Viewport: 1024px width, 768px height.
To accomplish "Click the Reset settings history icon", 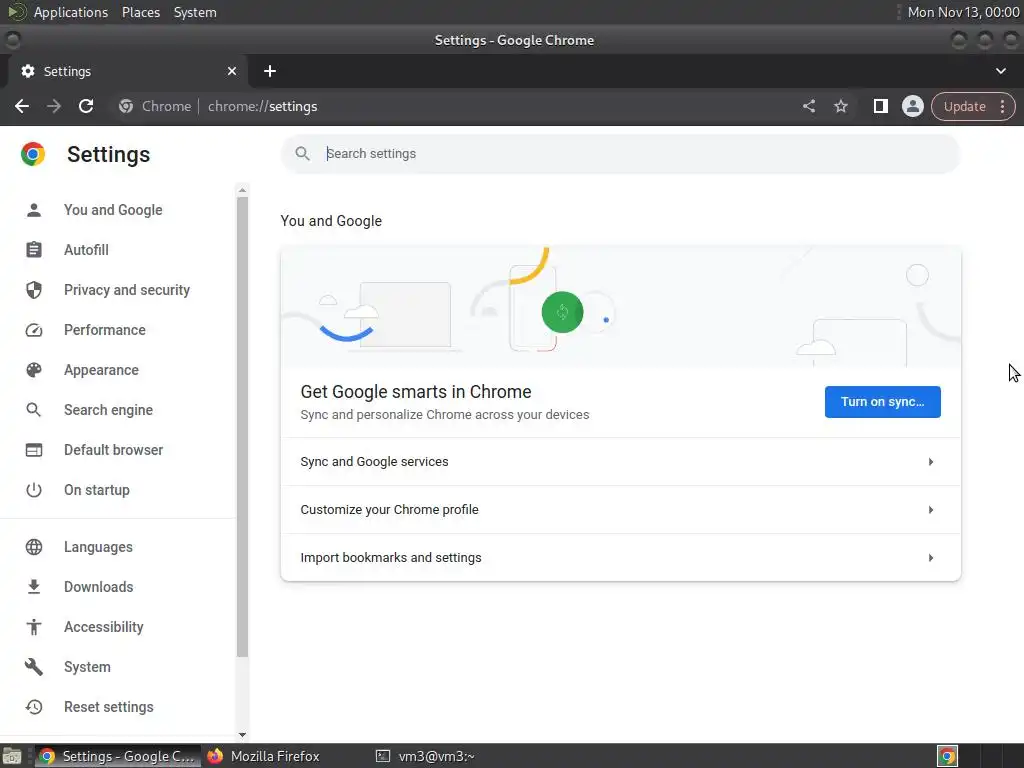I will (x=34, y=707).
